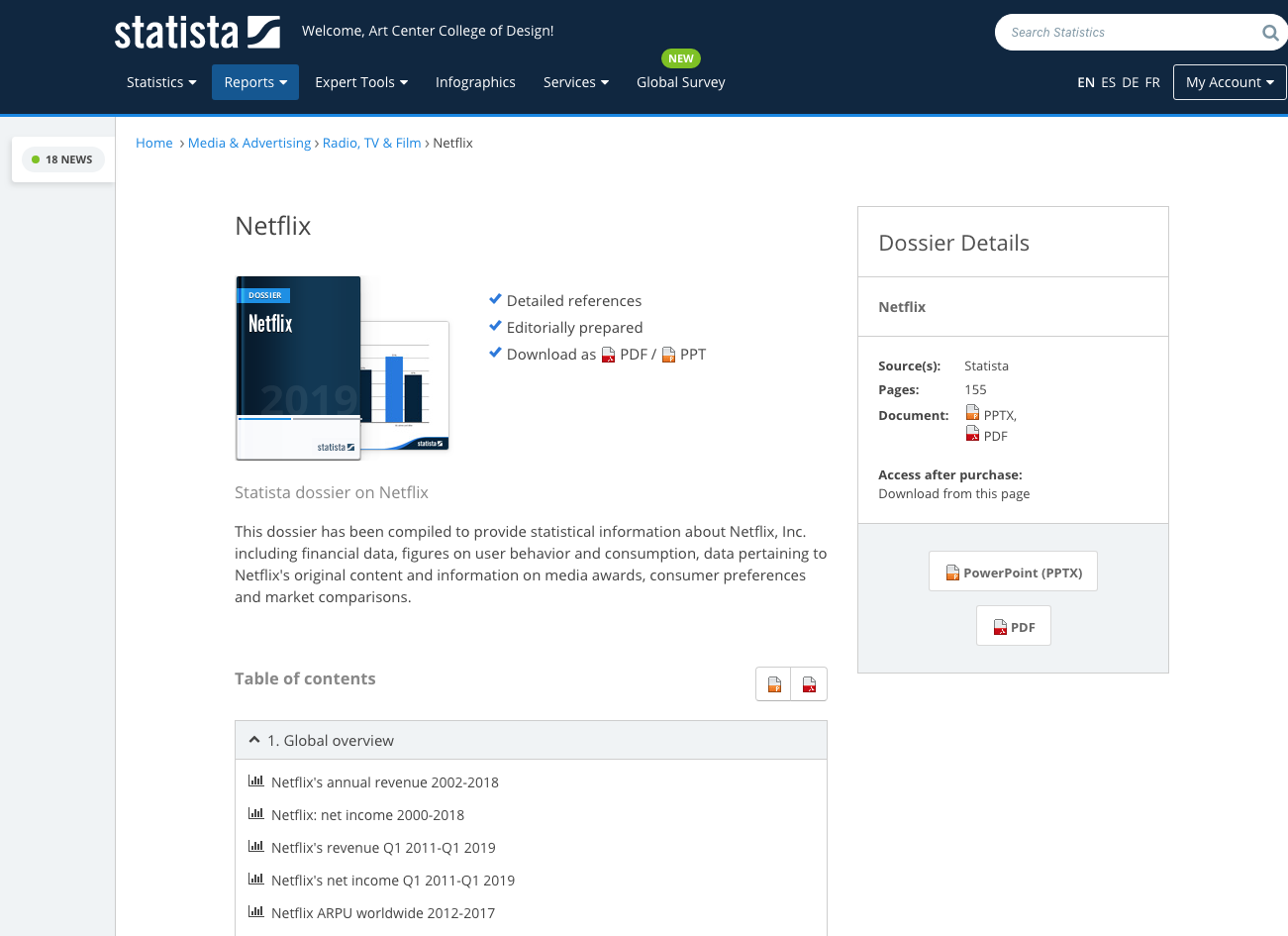Viewport: 1288px width, 936px height.
Task: Click the "Statista dossier on Netflix" subtitle
Action: point(332,492)
